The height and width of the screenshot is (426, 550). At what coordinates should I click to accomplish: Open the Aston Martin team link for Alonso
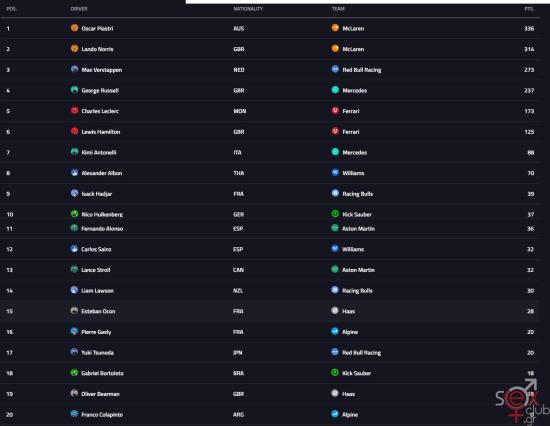[x=358, y=229]
